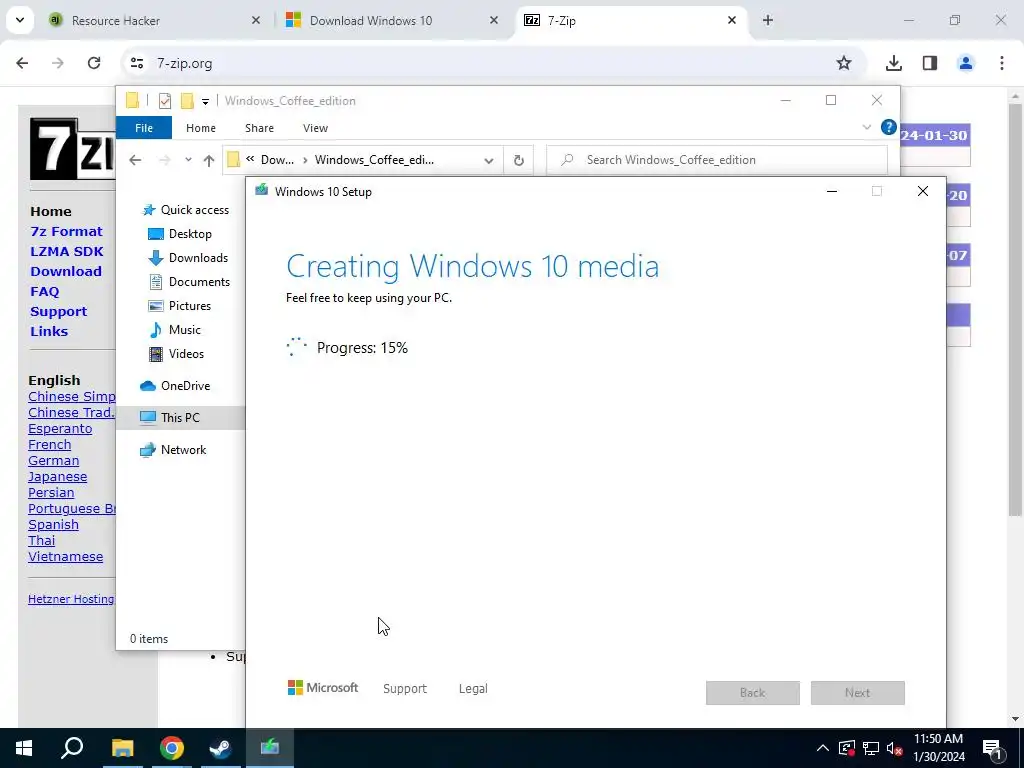Switch 7-Zip site language to Vietnamese
1024x768 pixels.
click(65, 557)
